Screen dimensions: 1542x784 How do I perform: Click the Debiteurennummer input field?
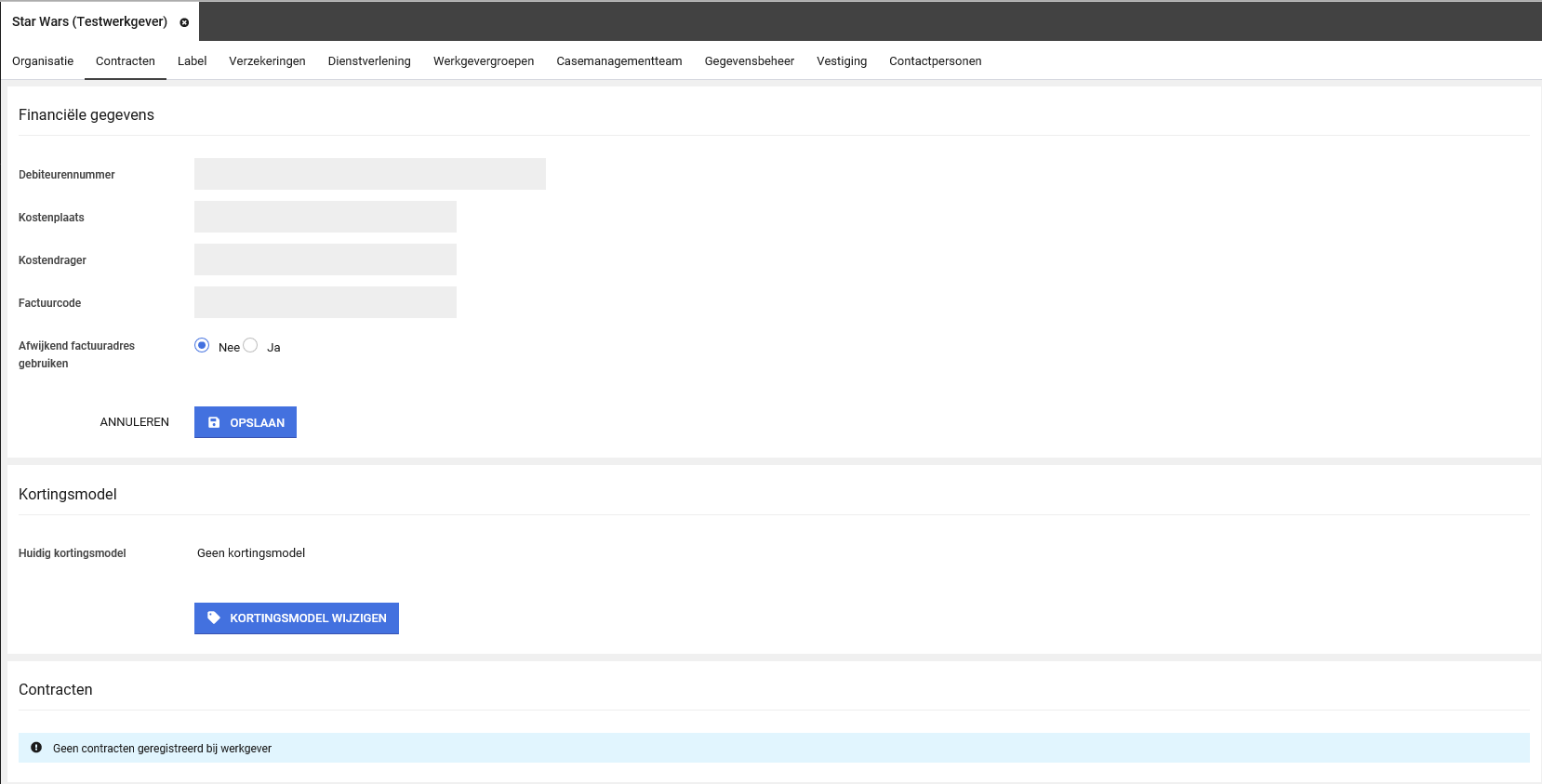point(369,174)
